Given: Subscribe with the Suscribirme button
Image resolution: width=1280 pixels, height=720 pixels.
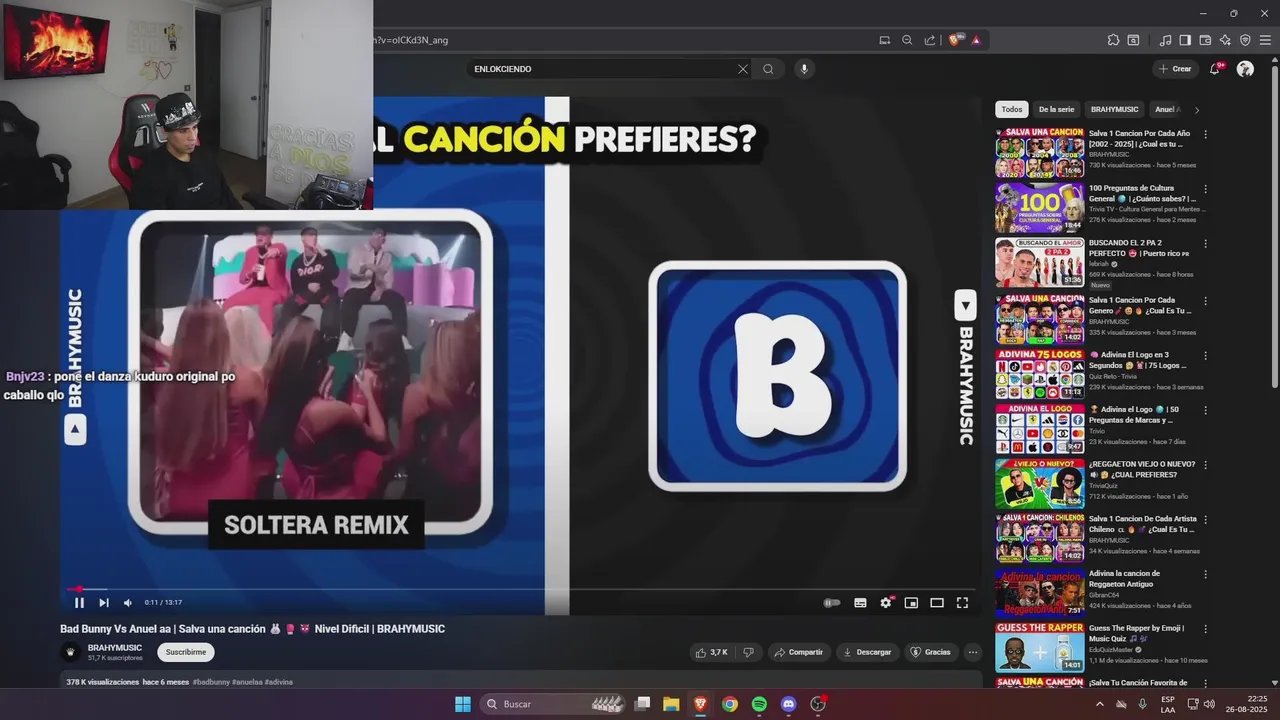Looking at the screenshot, I should point(186,652).
